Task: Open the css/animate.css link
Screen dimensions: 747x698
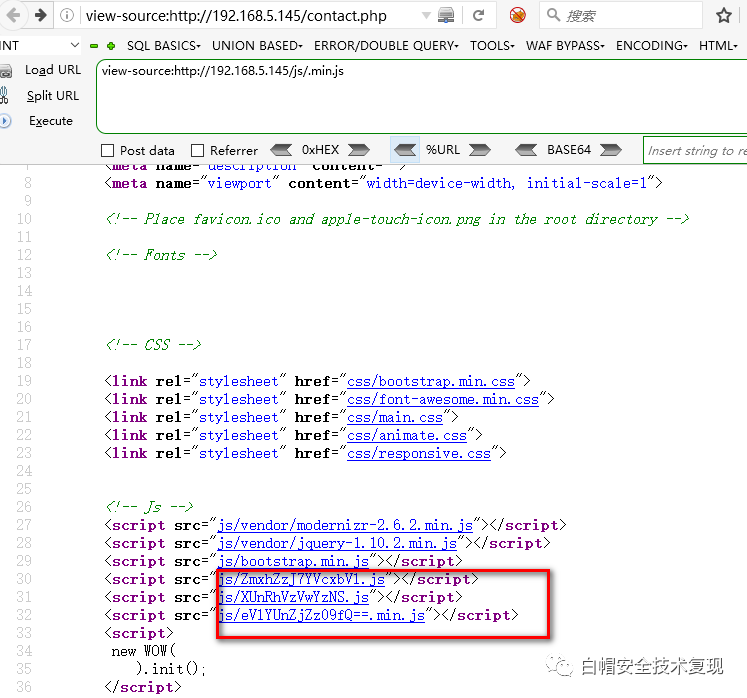Action: [407, 436]
